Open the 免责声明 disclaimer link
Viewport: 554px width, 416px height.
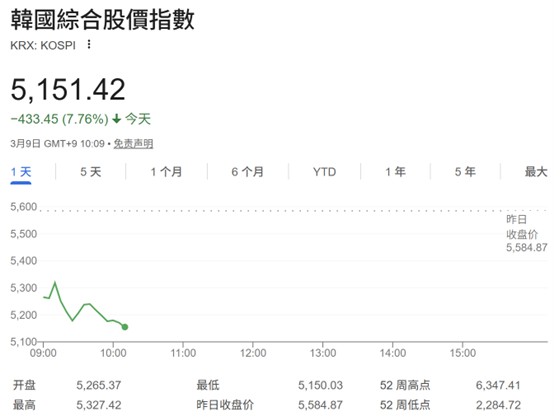point(133,144)
